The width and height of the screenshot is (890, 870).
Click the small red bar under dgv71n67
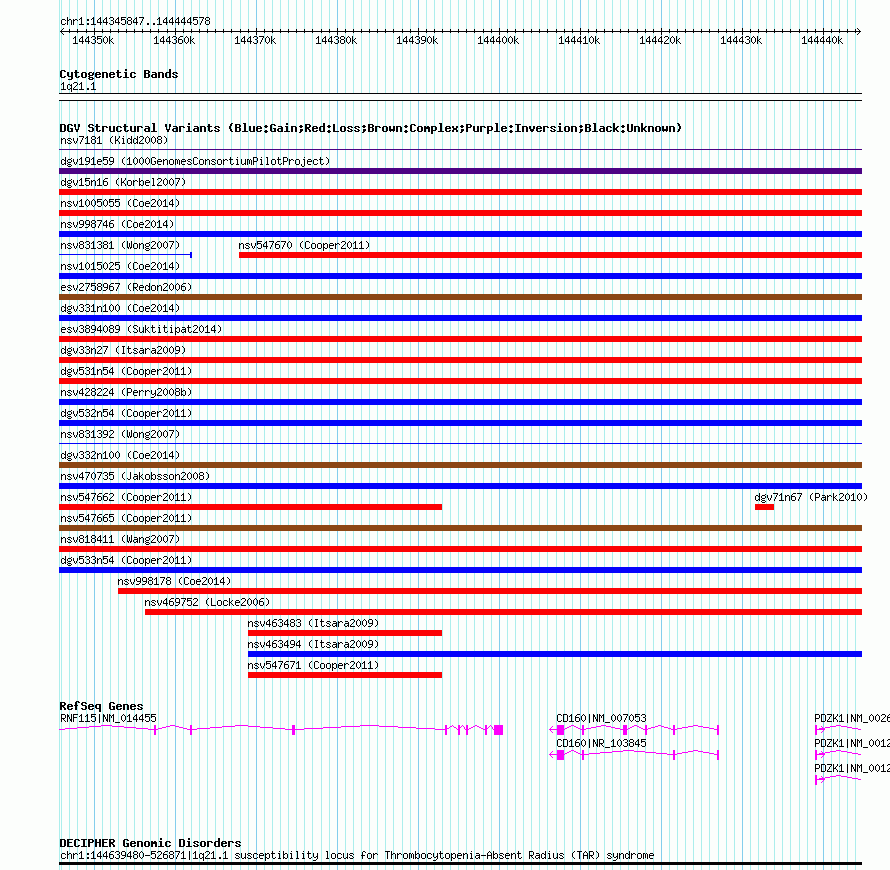click(765, 507)
